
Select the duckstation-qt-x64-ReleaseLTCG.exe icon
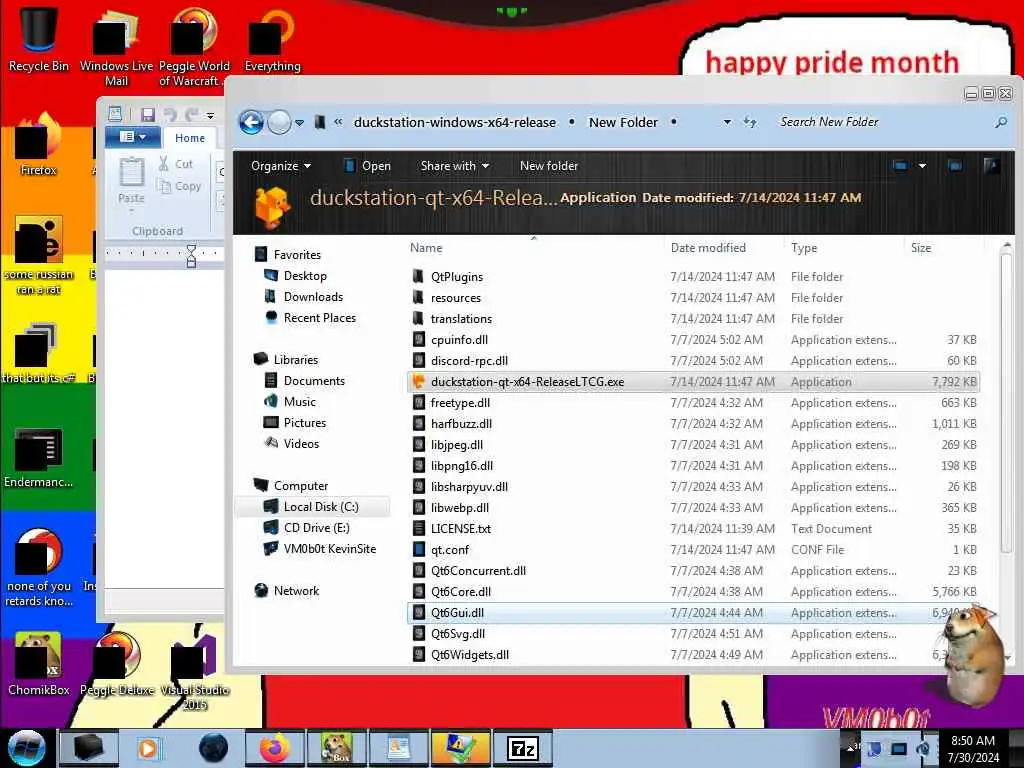tap(419, 381)
